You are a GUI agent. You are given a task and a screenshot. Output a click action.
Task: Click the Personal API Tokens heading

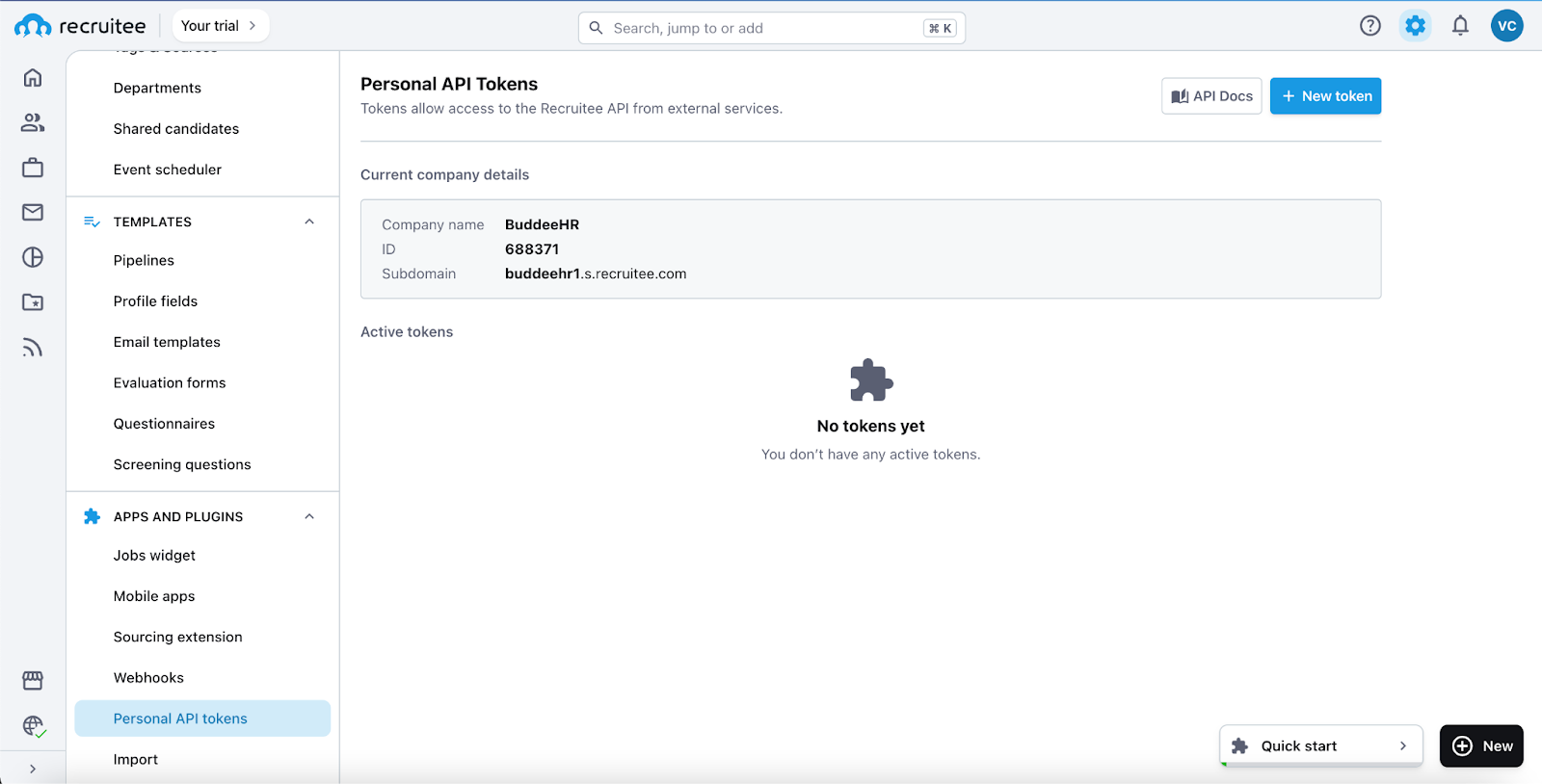[x=449, y=84]
